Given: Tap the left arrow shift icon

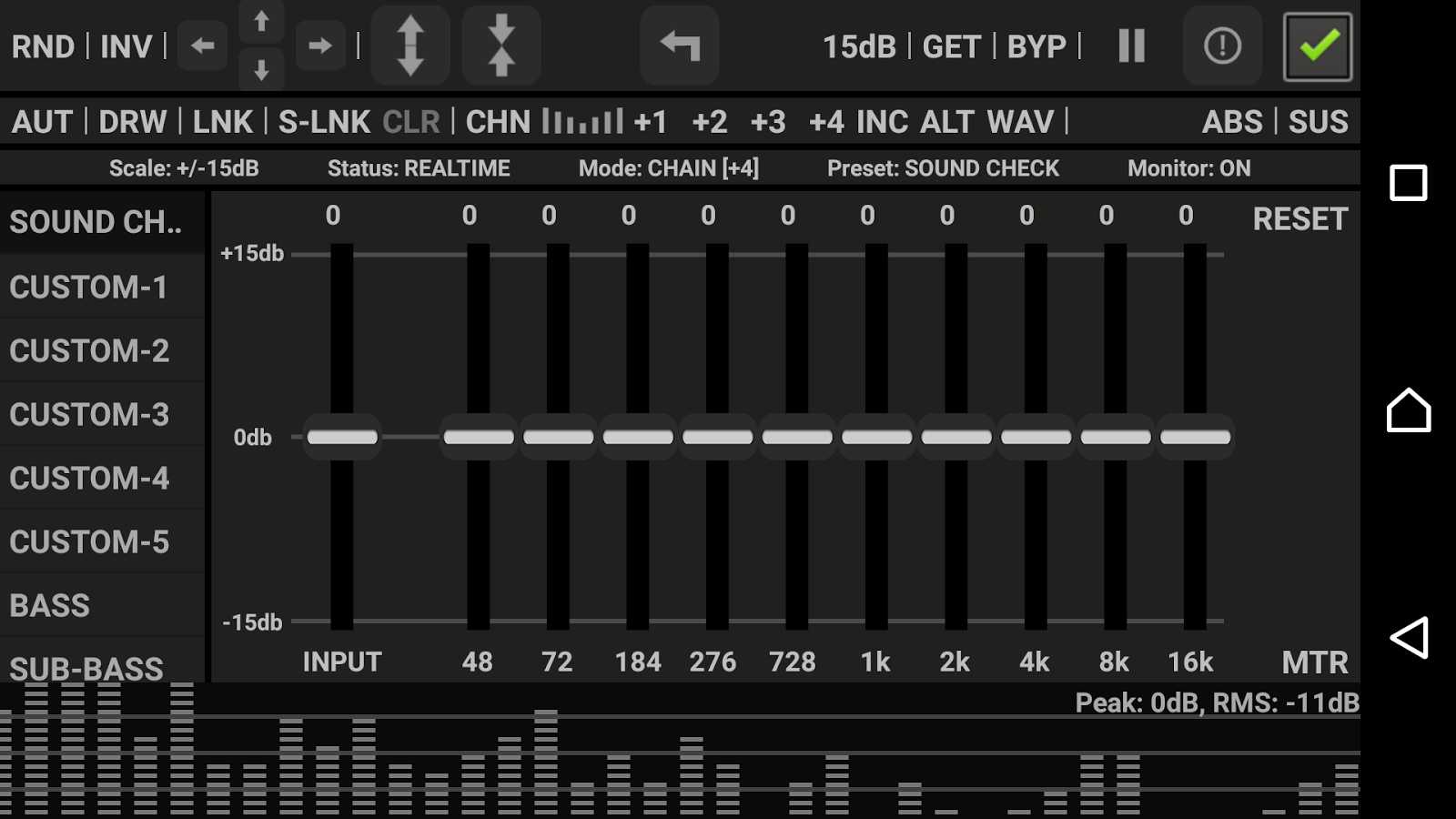Looking at the screenshot, I should [203, 45].
